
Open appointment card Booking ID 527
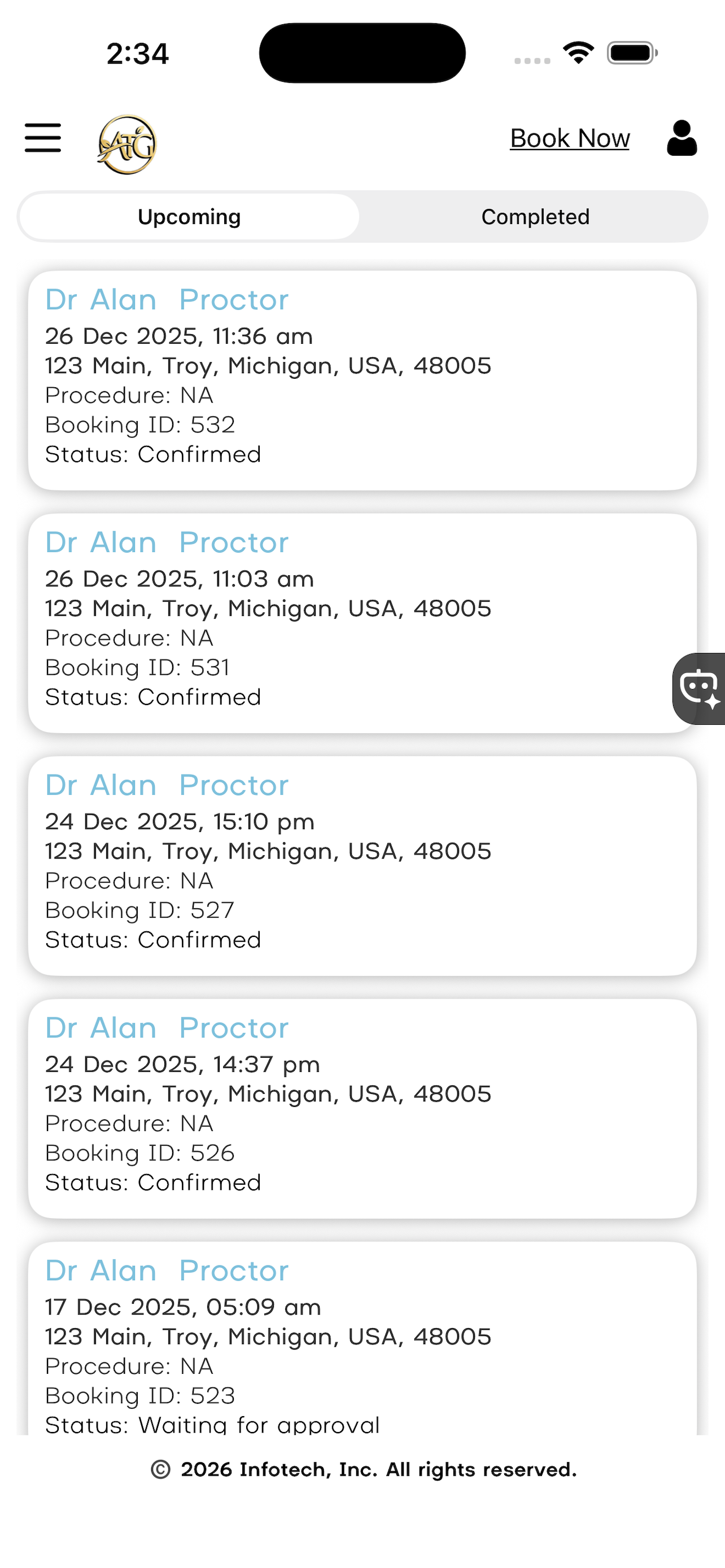point(362,866)
